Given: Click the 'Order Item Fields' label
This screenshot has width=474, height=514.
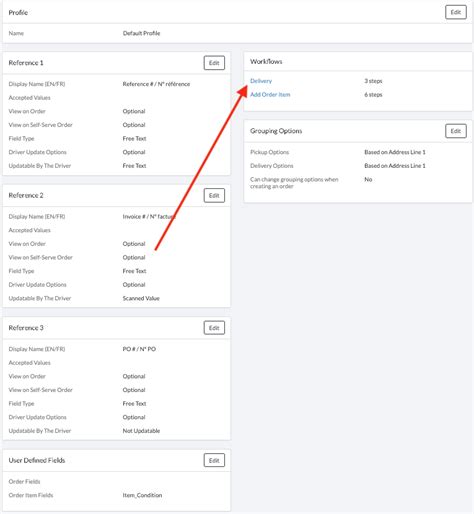Looking at the screenshot, I should click(31, 495).
